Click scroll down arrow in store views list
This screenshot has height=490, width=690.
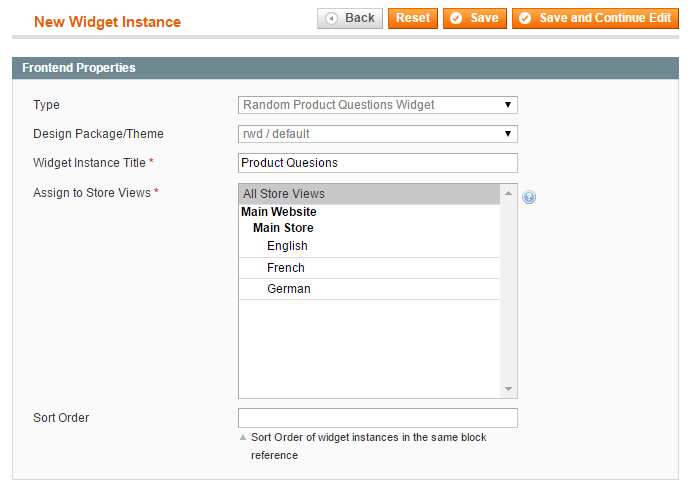(x=508, y=389)
